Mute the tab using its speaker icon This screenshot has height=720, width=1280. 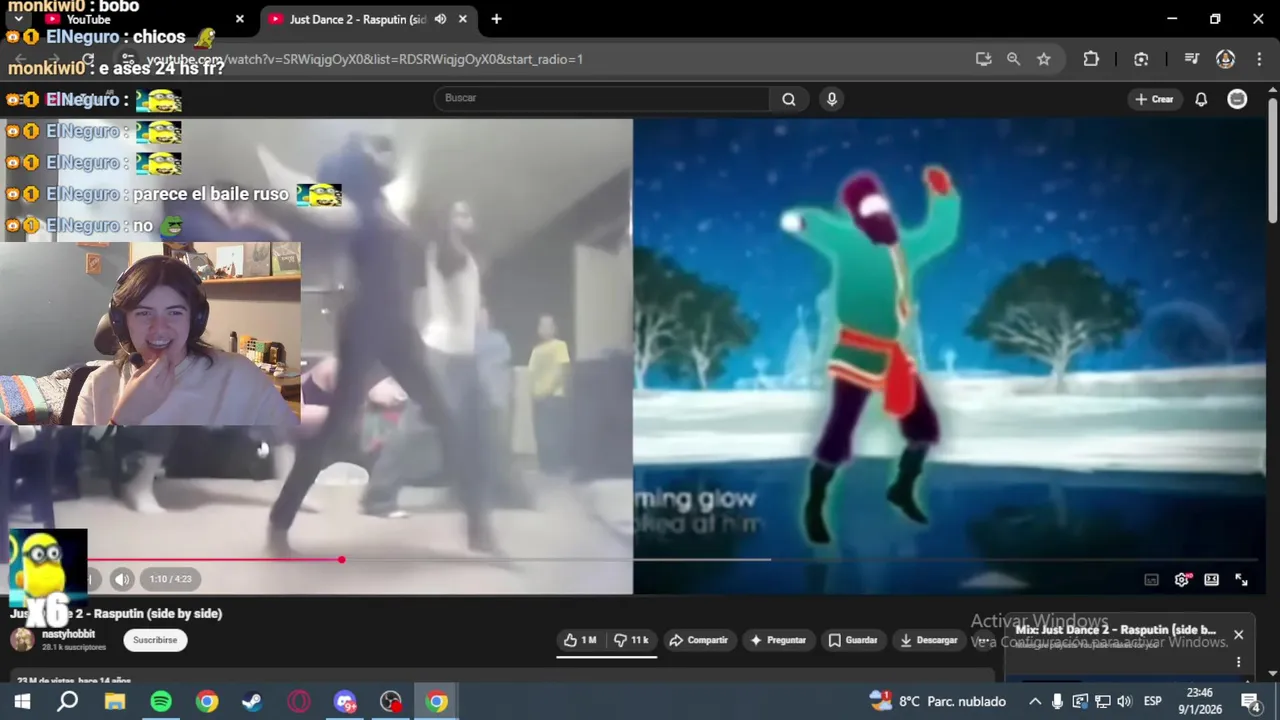pos(440,19)
